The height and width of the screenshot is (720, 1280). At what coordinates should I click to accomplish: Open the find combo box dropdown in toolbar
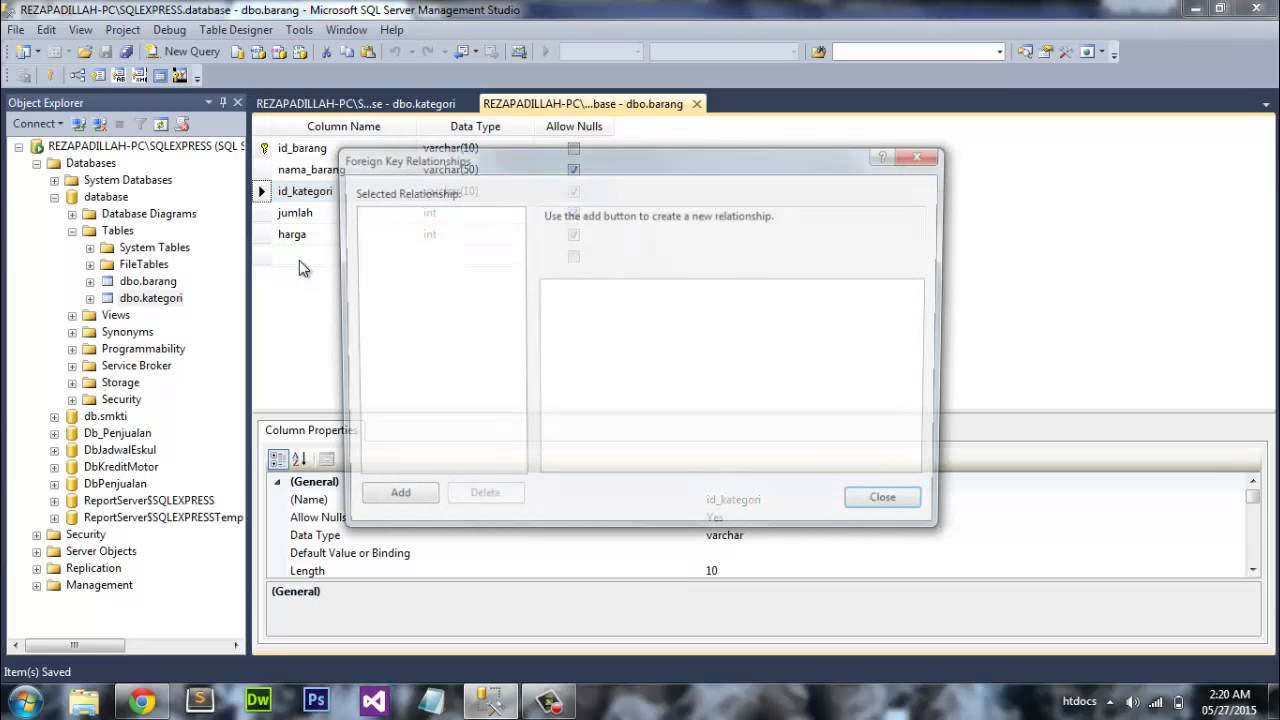(x=999, y=52)
